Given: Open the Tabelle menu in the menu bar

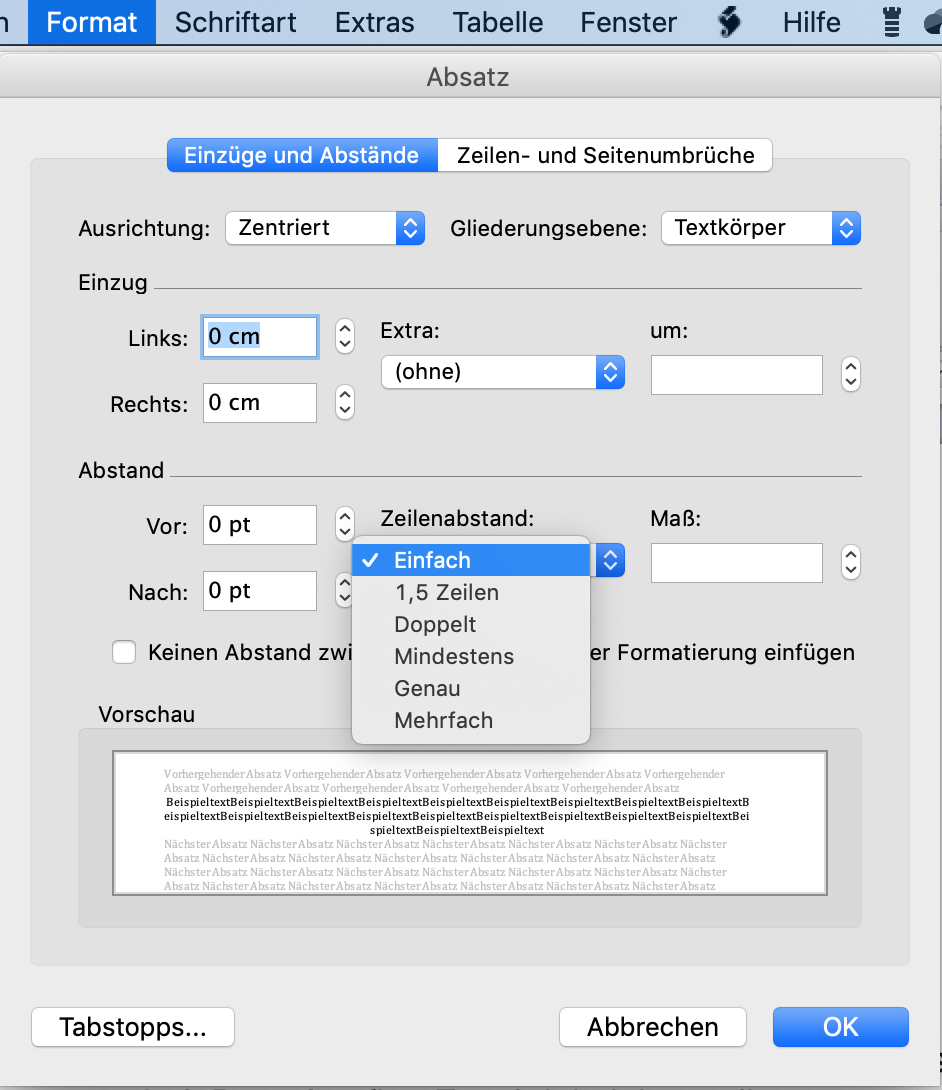Looking at the screenshot, I should (497, 22).
